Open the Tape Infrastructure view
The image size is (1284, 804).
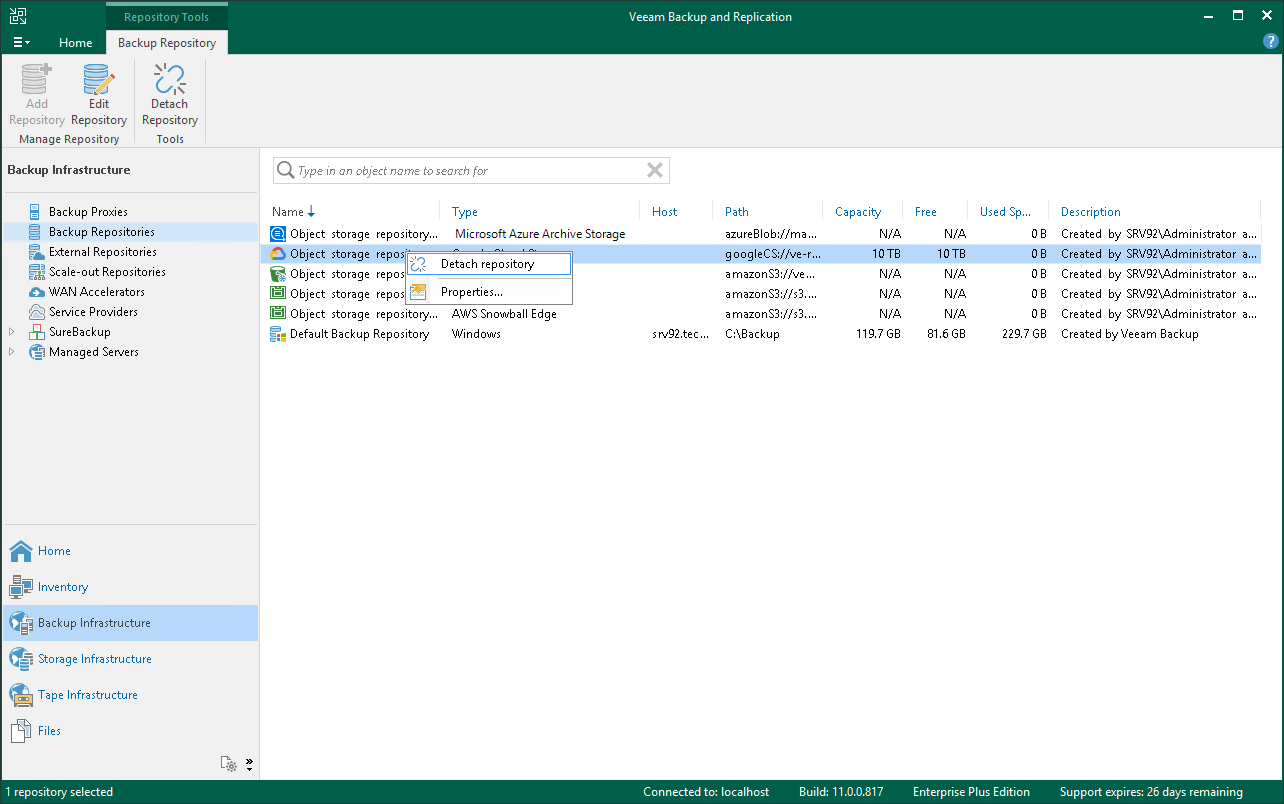click(x=87, y=695)
